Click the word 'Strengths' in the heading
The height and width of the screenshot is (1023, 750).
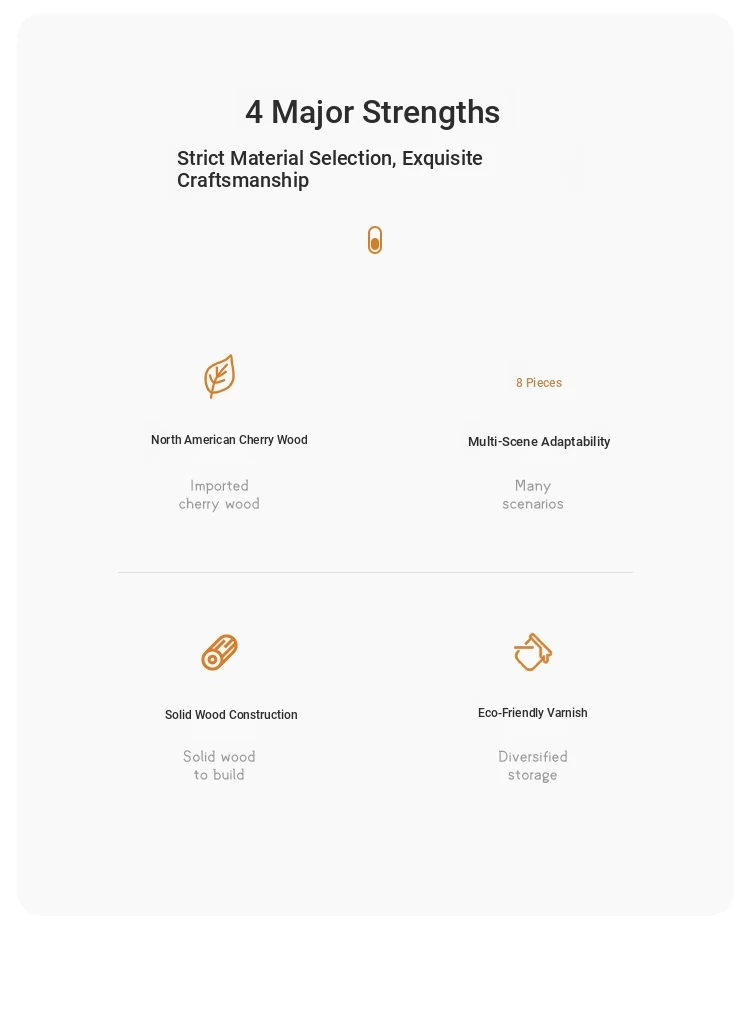coord(431,112)
